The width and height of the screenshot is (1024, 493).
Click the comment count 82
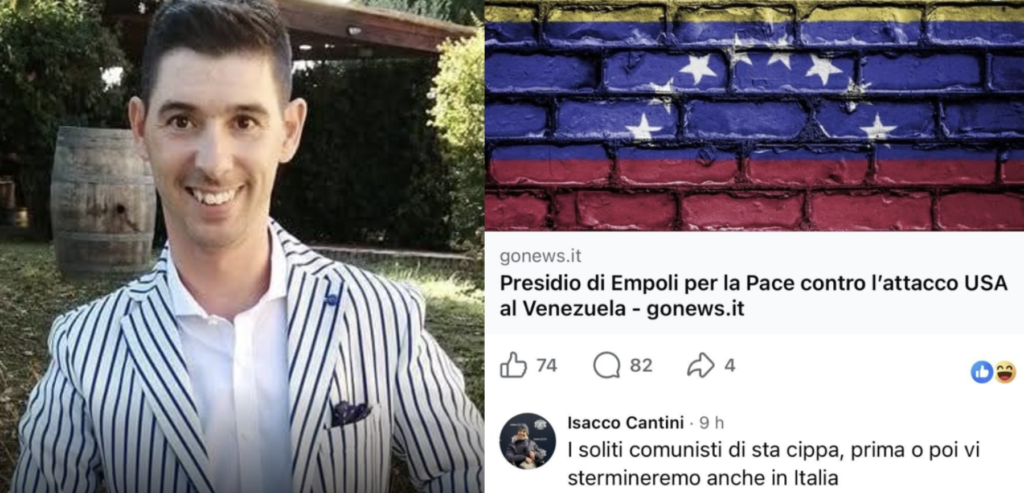[x=641, y=366]
